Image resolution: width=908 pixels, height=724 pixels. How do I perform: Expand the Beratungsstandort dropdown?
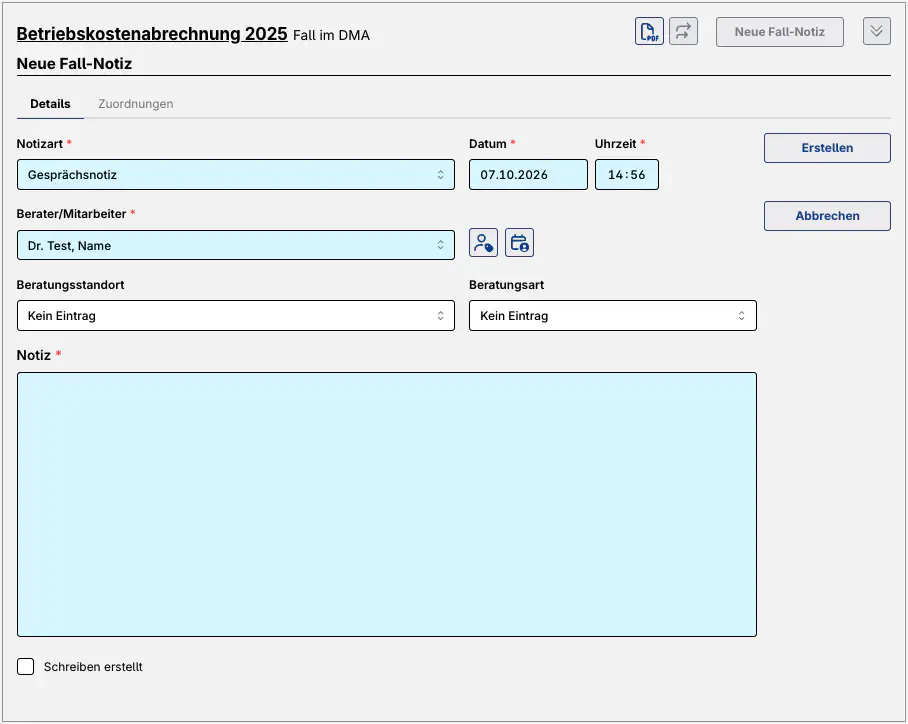point(236,316)
